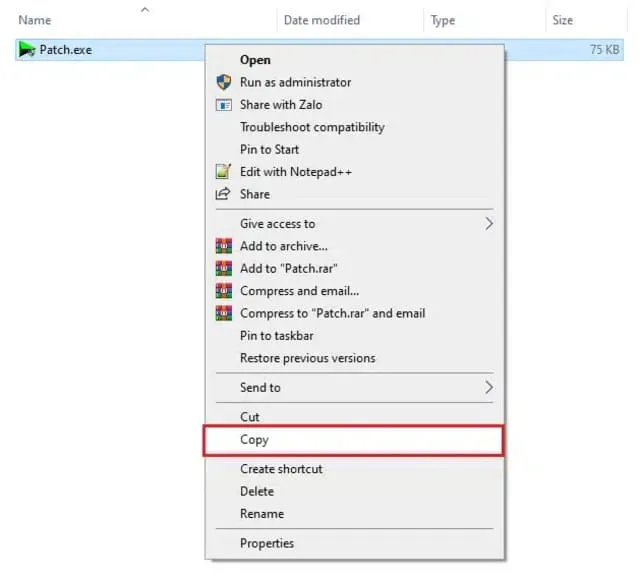Screen dimensions: 640x577
Task: Sort by the Type column header
Action: tap(443, 20)
